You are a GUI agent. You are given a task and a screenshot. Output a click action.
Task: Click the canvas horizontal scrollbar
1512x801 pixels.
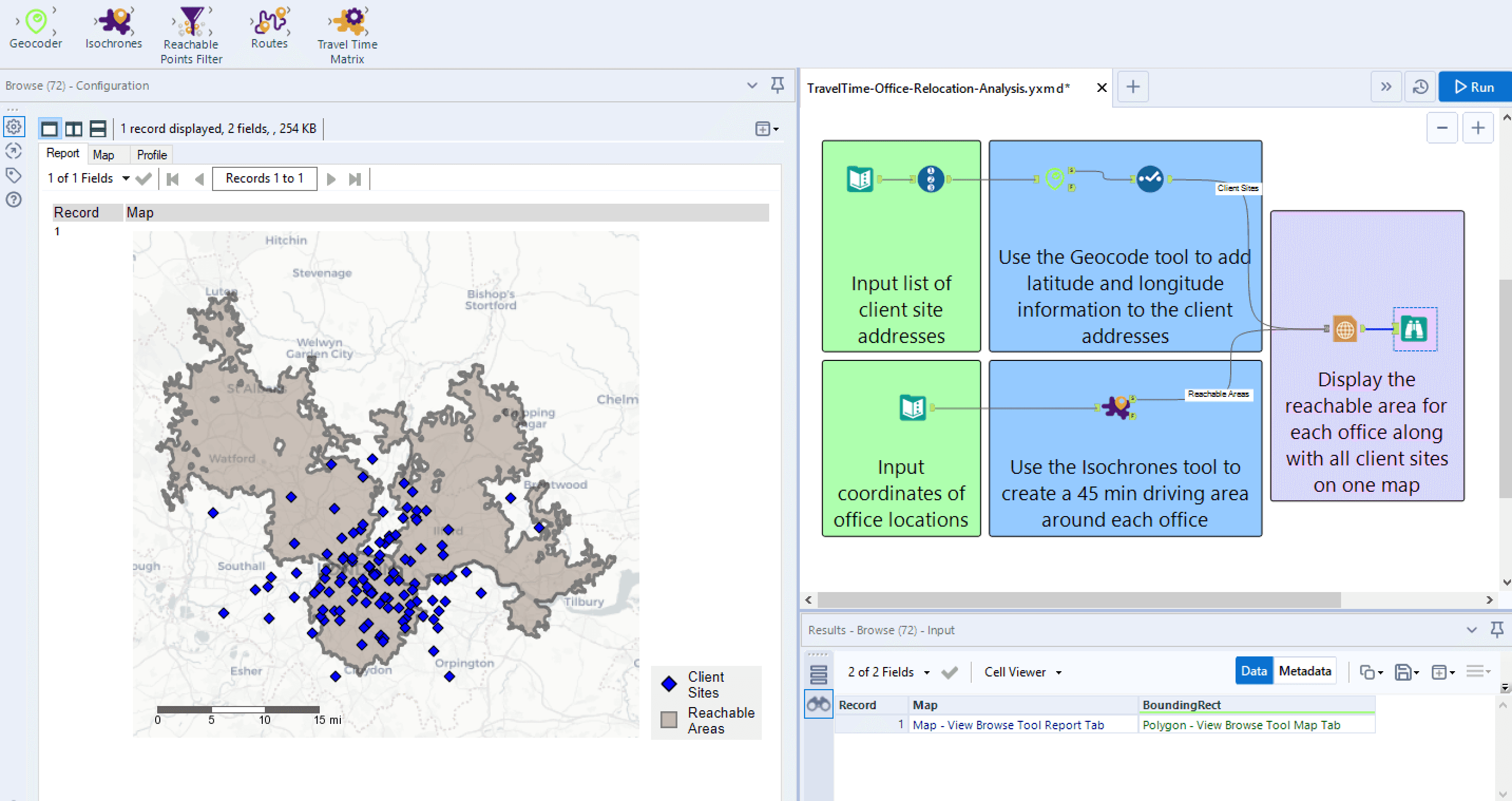coord(1078,599)
